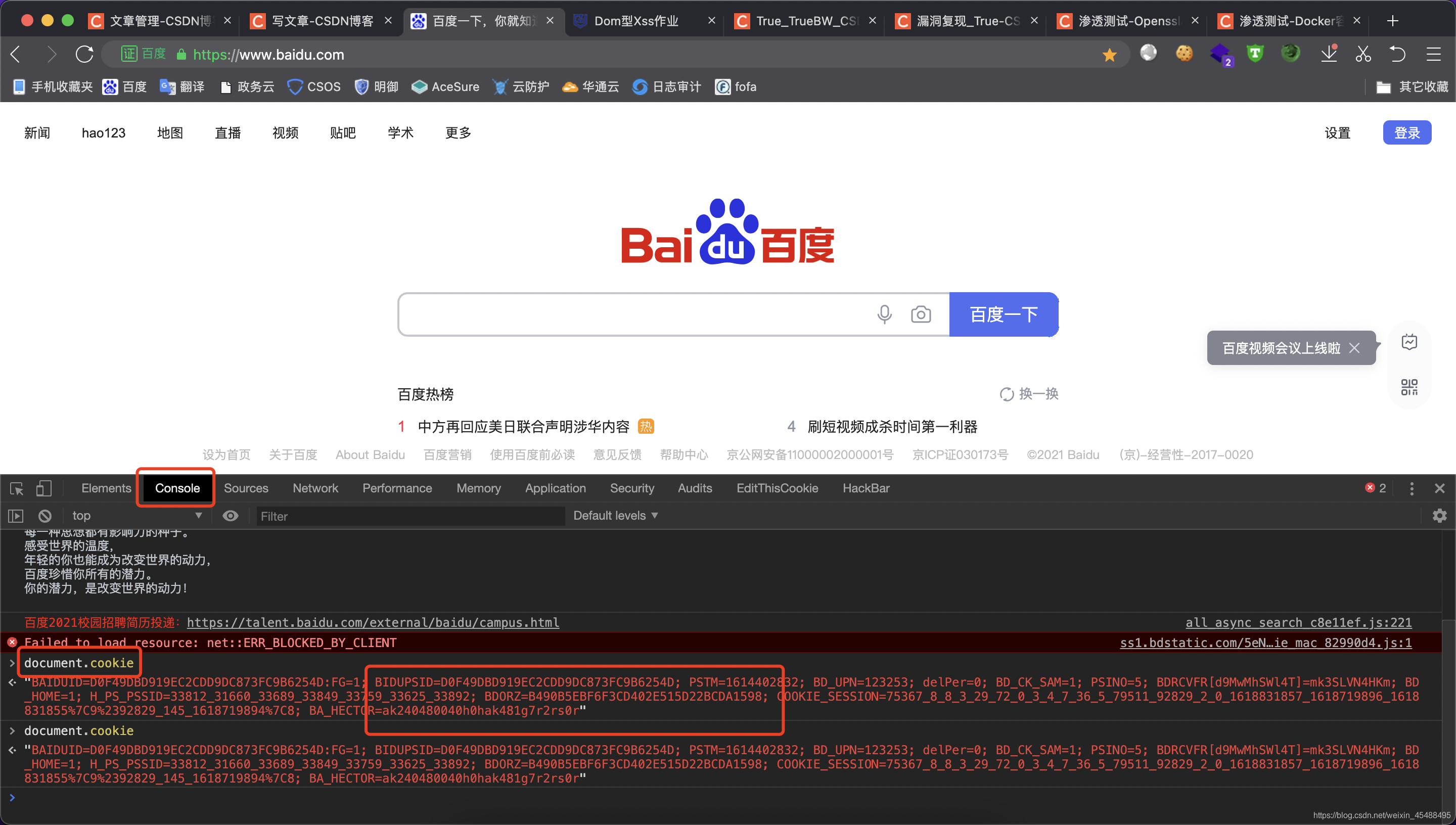Image resolution: width=1456 pixels, height=825 pixels.
Task: Click the 百度一下 search button
Action: point(1004,314)
